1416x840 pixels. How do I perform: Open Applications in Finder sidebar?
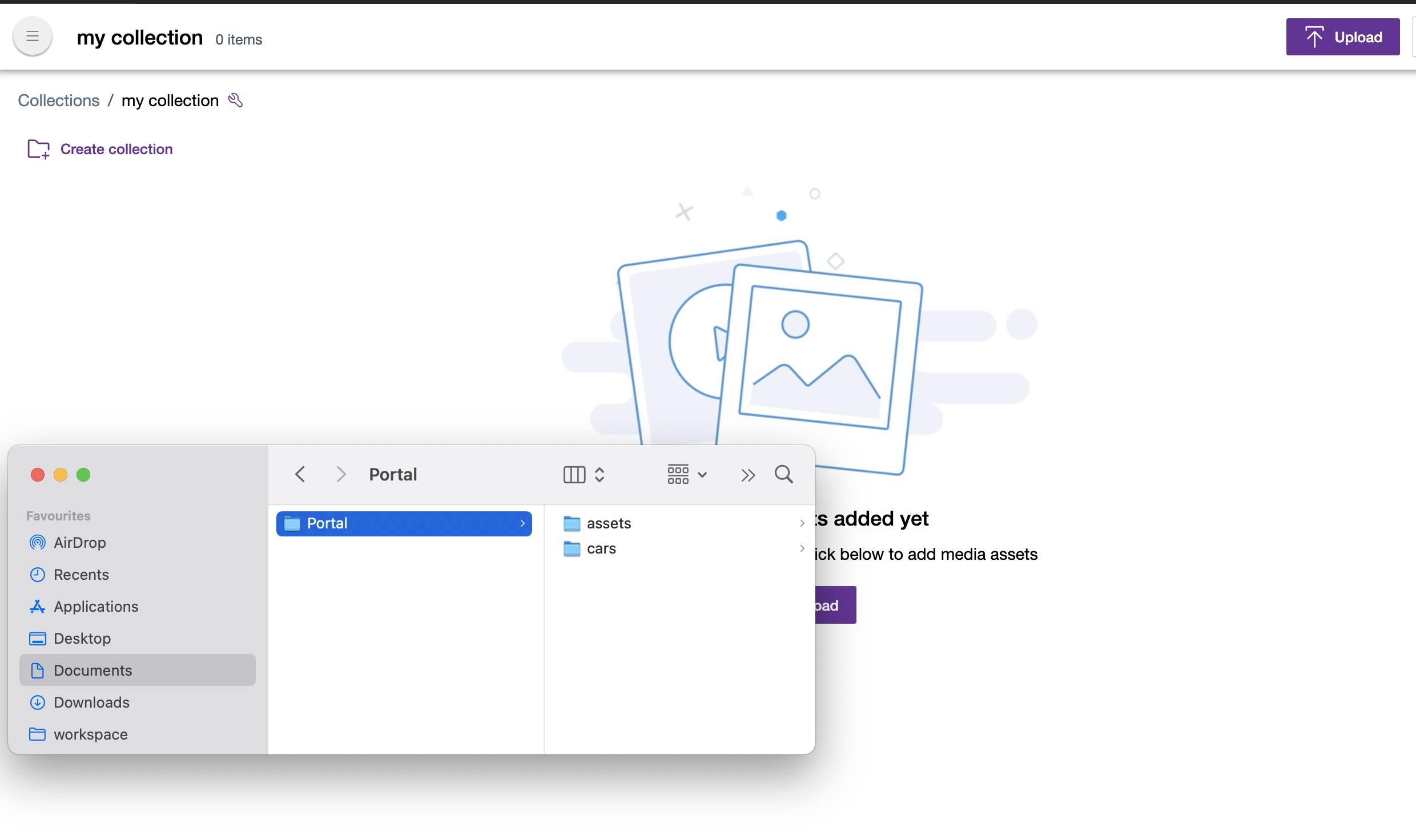point(95,607)
